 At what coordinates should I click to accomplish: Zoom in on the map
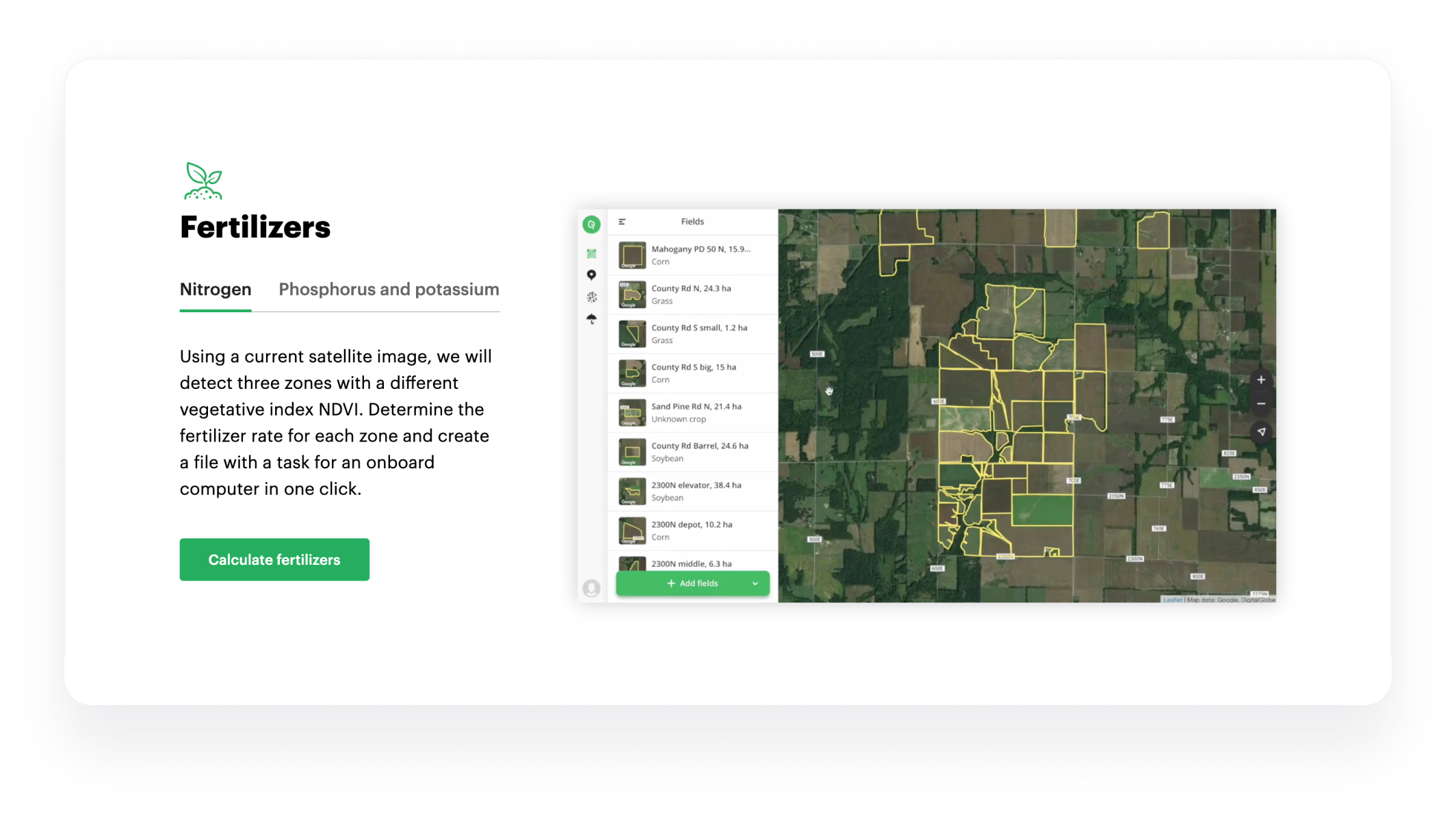click(1261, 380)
